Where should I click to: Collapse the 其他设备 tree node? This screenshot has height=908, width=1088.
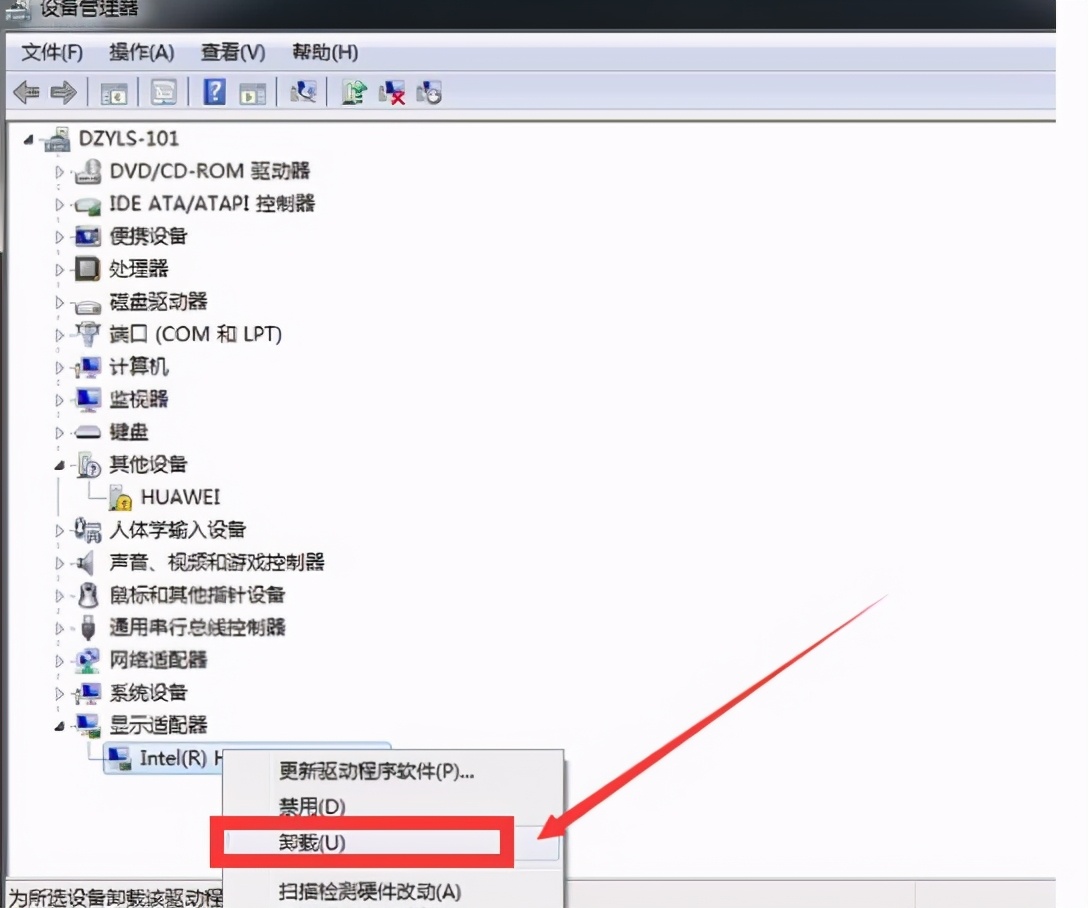click(x=60, y=465)
